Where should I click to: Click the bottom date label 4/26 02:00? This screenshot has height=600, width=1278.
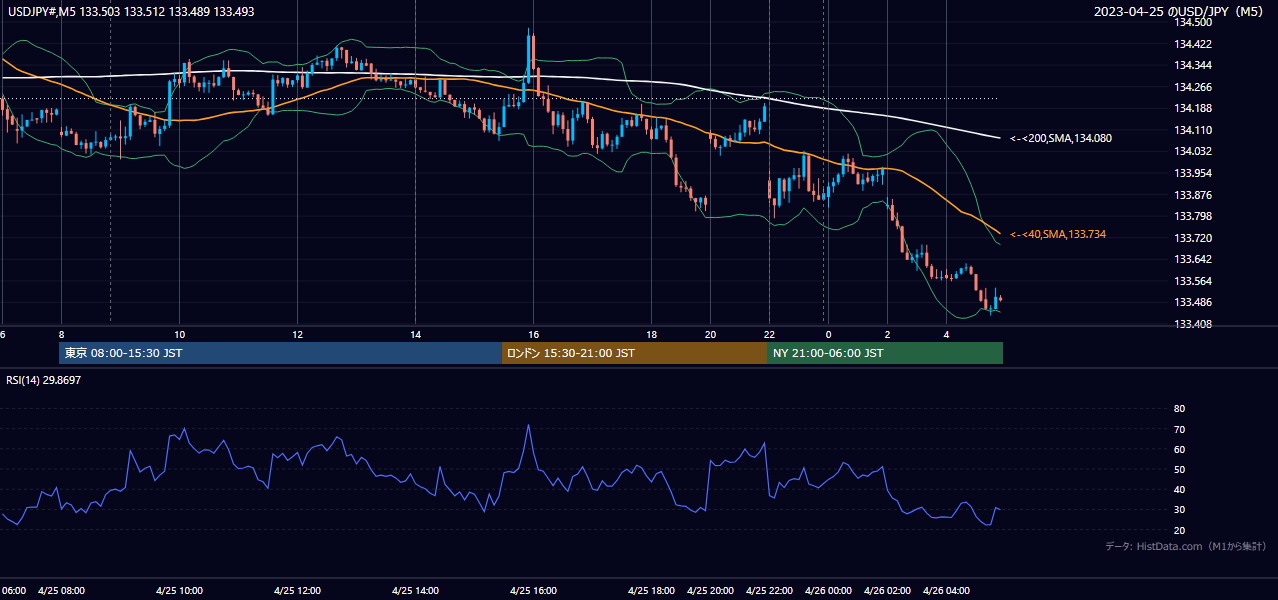click(x=887, y=590)
